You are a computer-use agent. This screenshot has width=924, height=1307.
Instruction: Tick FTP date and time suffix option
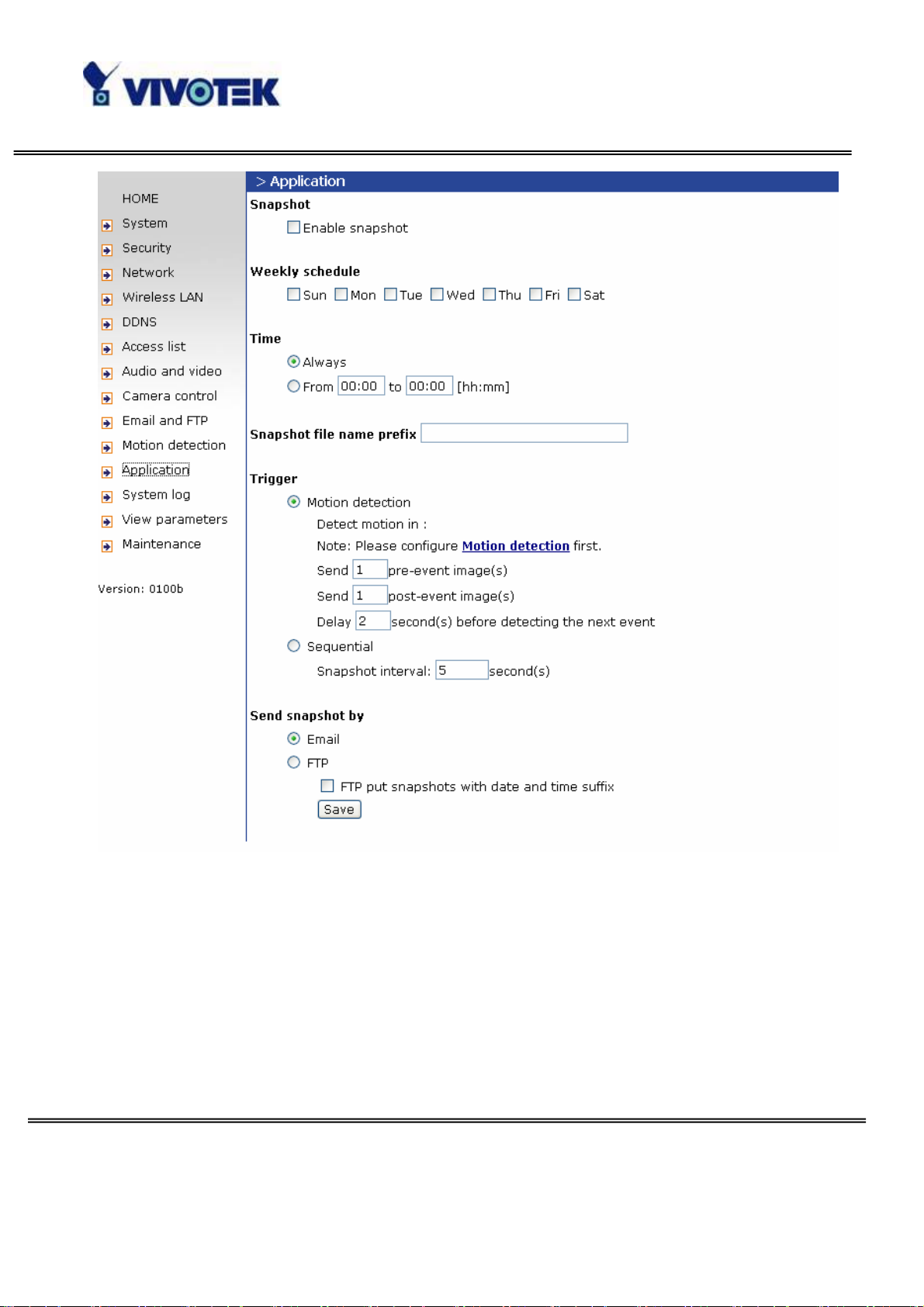327,786
